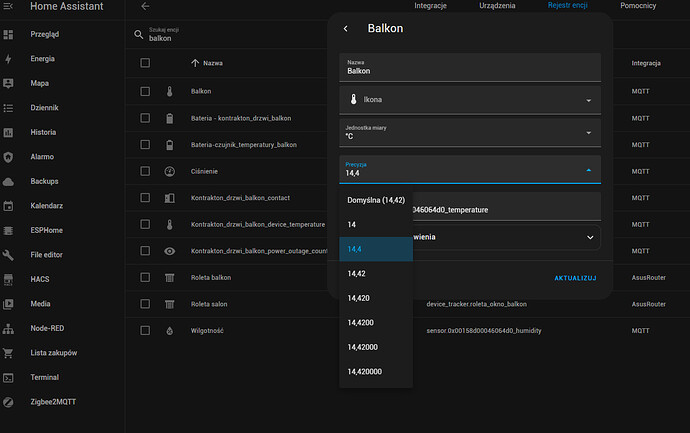Screen dimensions: 690x433
Task: Select precision option 14,420000
Action: click(x=376, y=372)
